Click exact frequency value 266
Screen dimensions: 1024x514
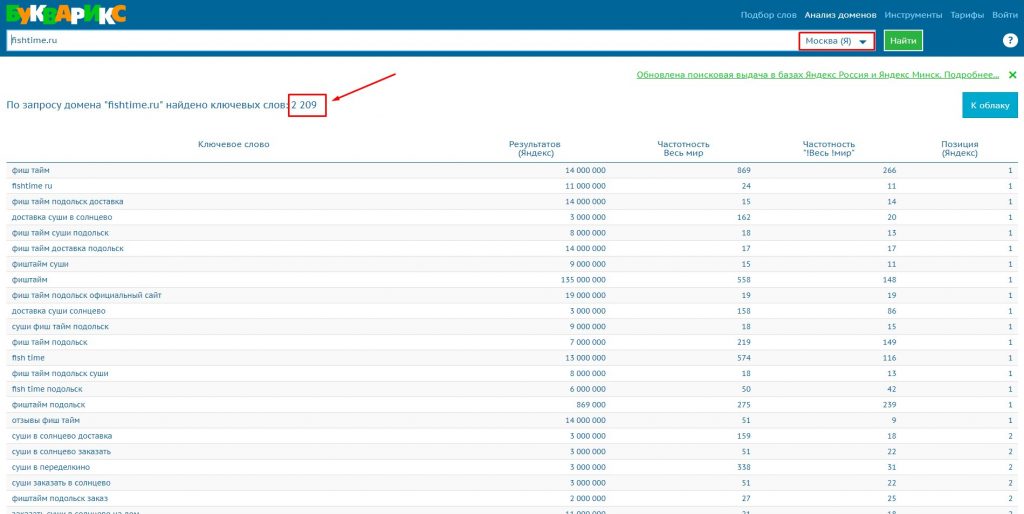889,170
